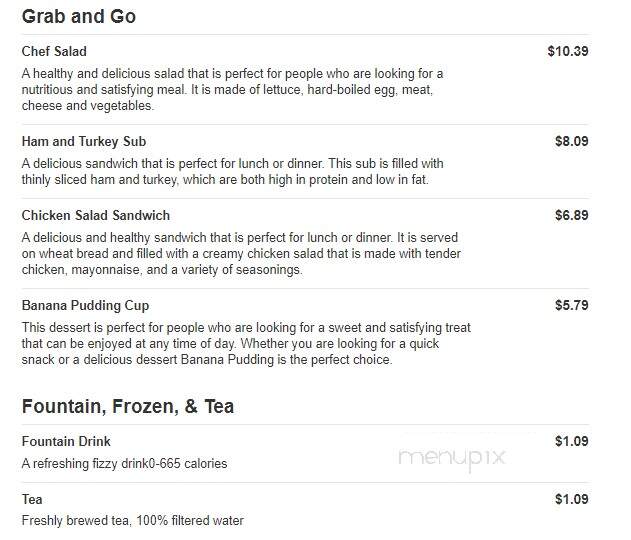Screen dimensions: 631x540
Task: Click the Tea $1.09 price
Action: (571, 499)
